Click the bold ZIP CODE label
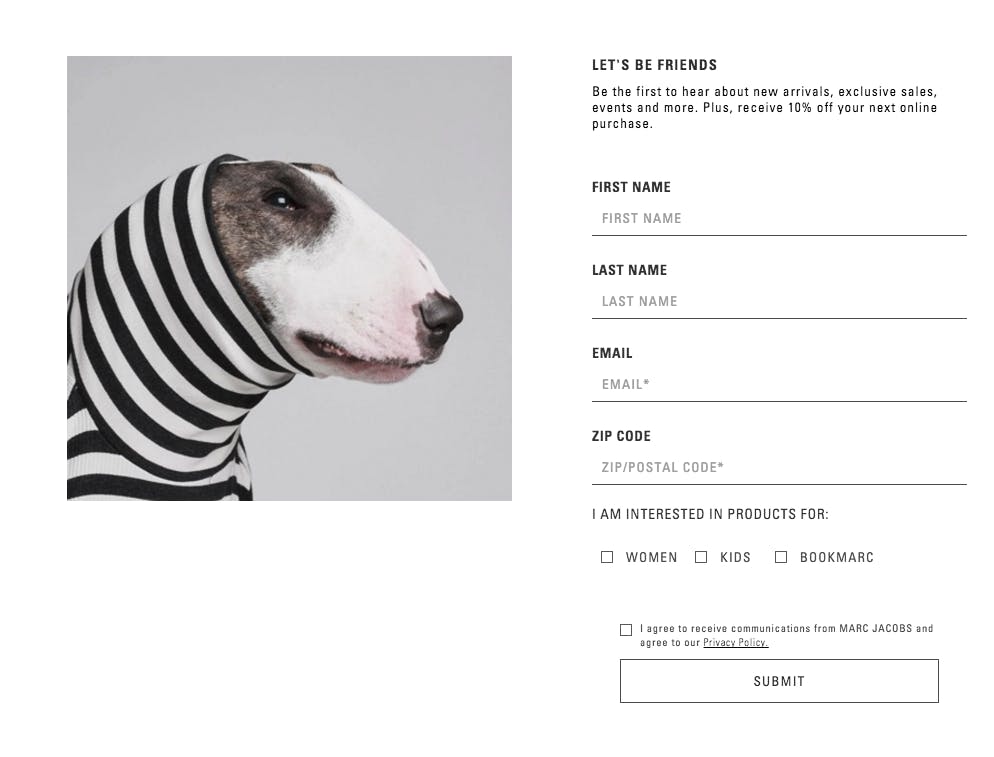 coord(621,436)
